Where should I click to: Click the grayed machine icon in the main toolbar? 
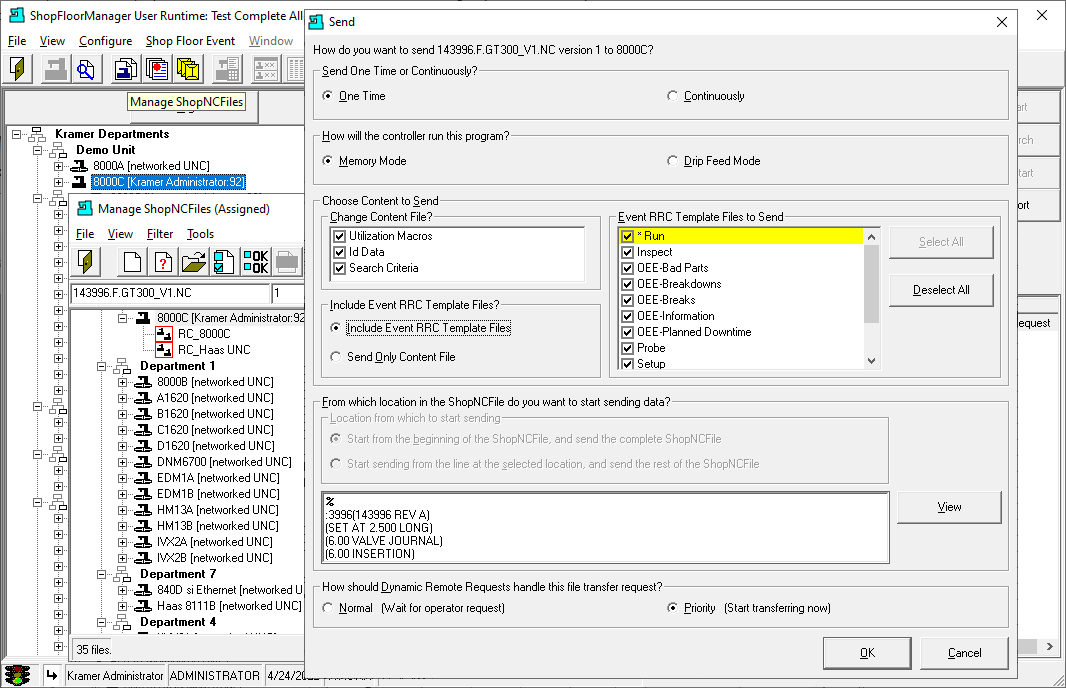tap(55, 69)
